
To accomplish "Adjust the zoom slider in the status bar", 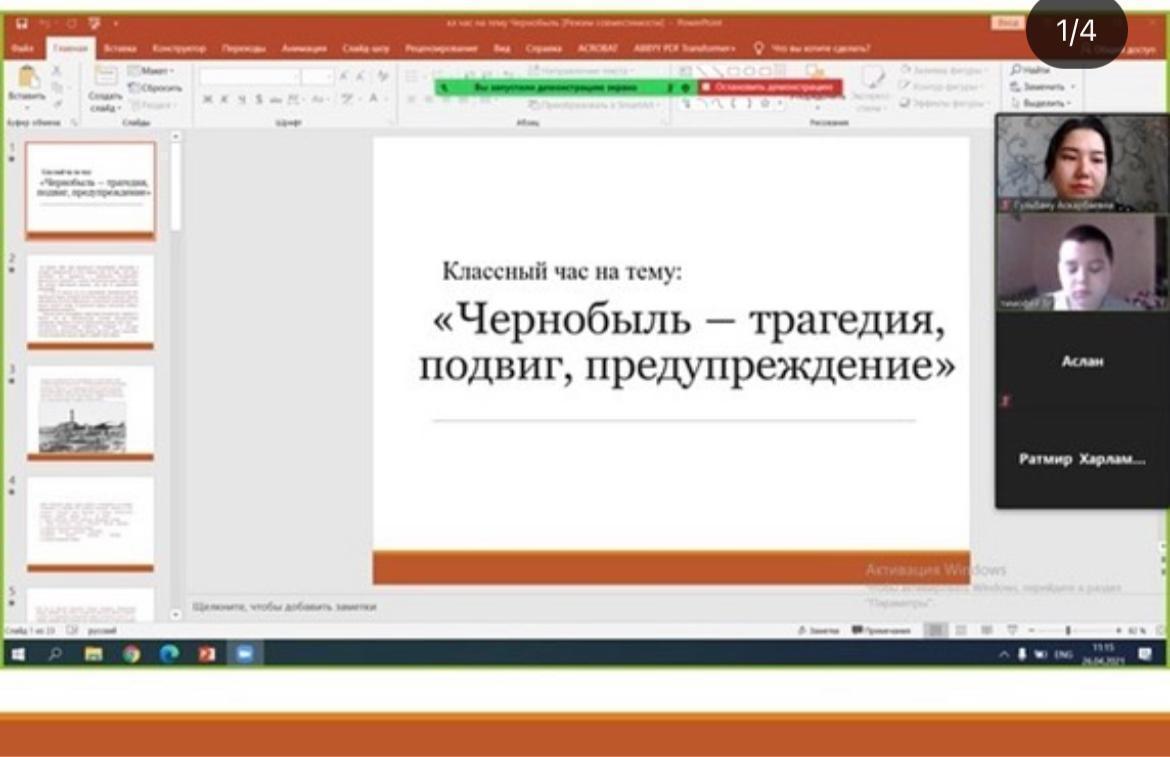I will click(x=1068, y=630).
